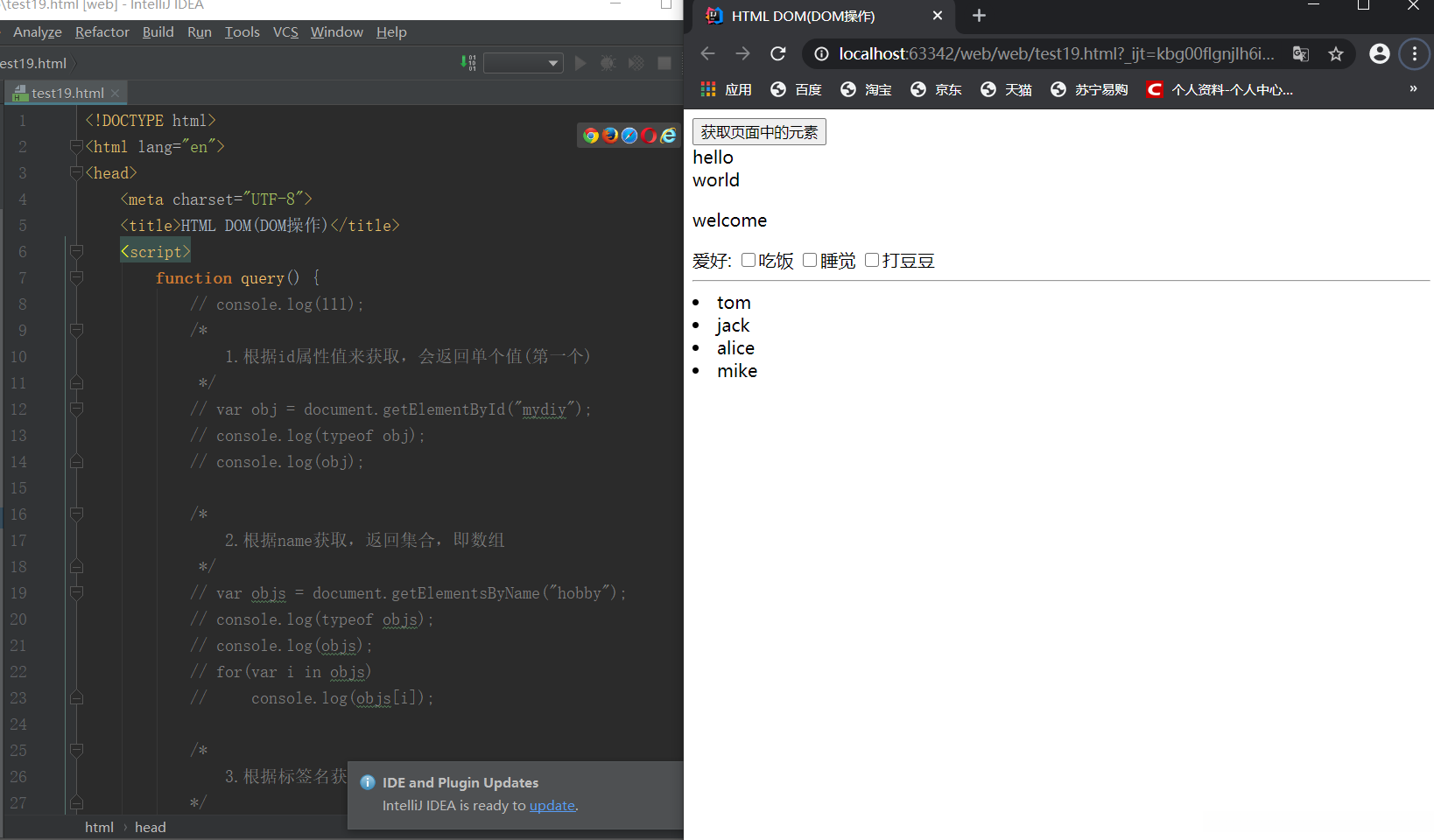The height and width of the screenshot is (840, 1434).
Task: Open the Refactor menu
Action: coord(102,32)
